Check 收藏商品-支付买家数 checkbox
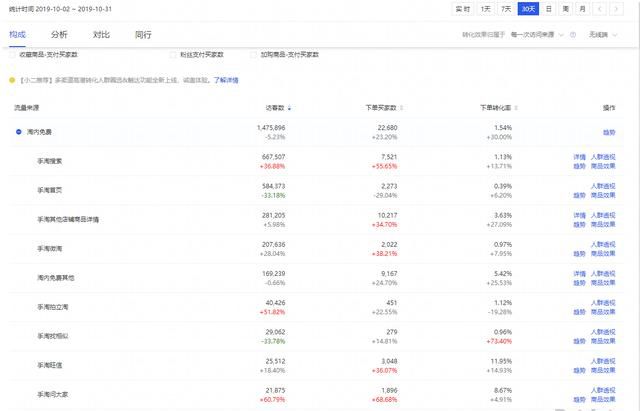The width and height of the screenshot is (640, 411). coord(12,55)
